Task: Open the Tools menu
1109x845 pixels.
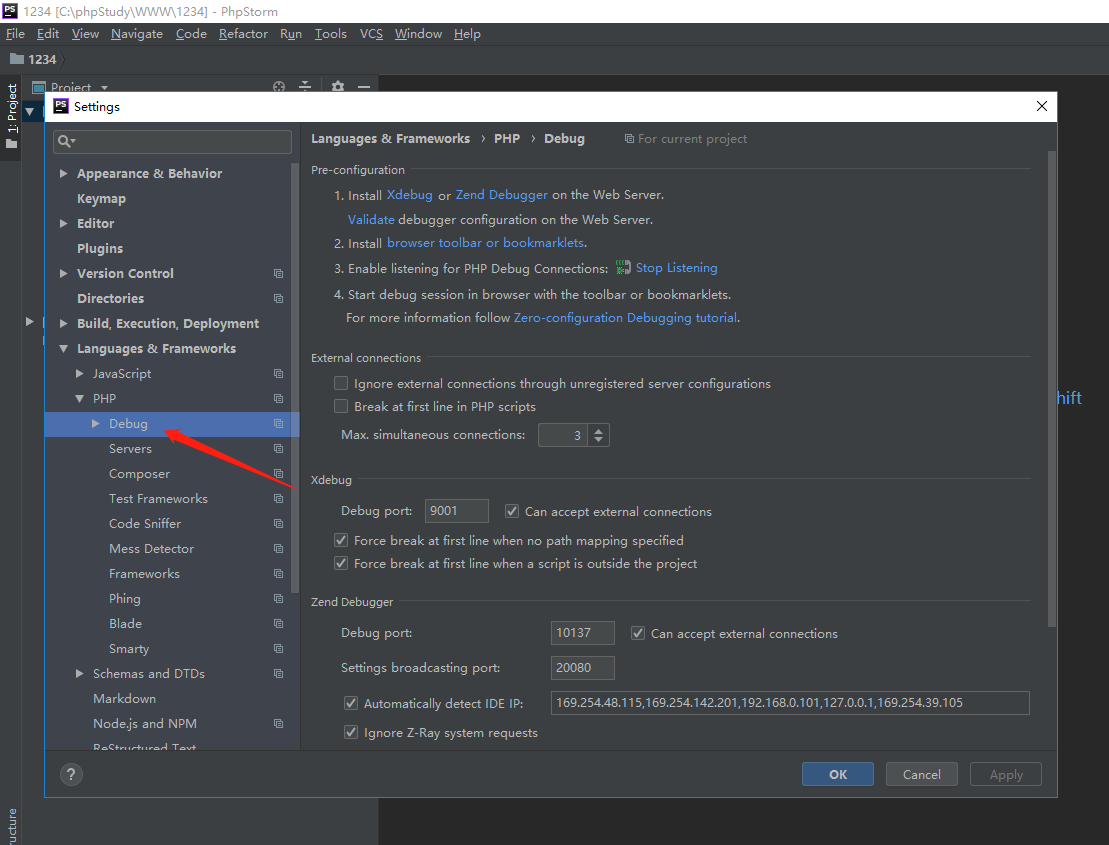Action: coord(330,33)
